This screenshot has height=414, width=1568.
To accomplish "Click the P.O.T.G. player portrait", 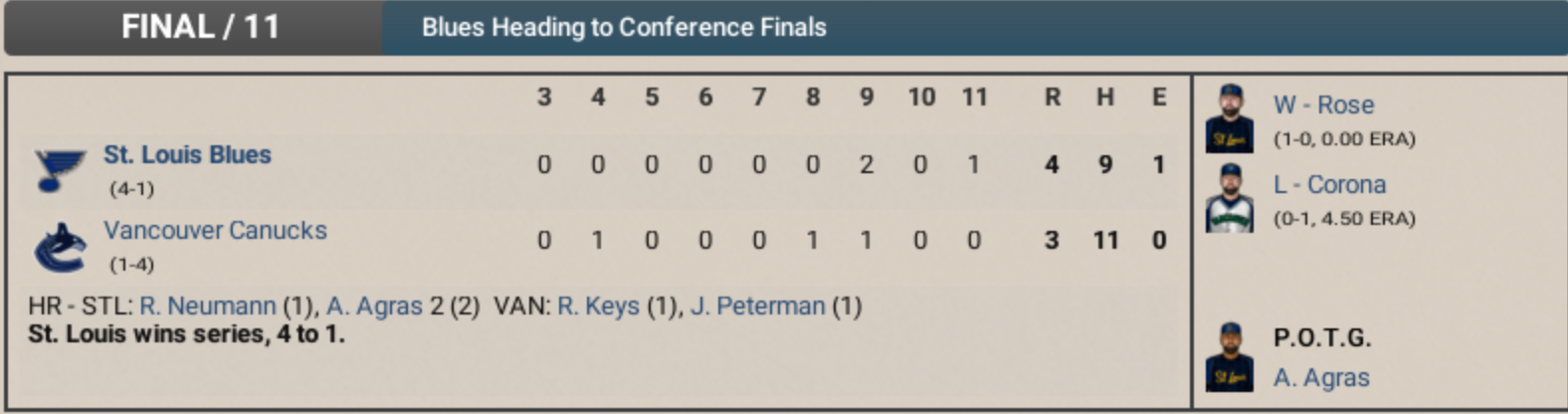I will pos(1230,356).
